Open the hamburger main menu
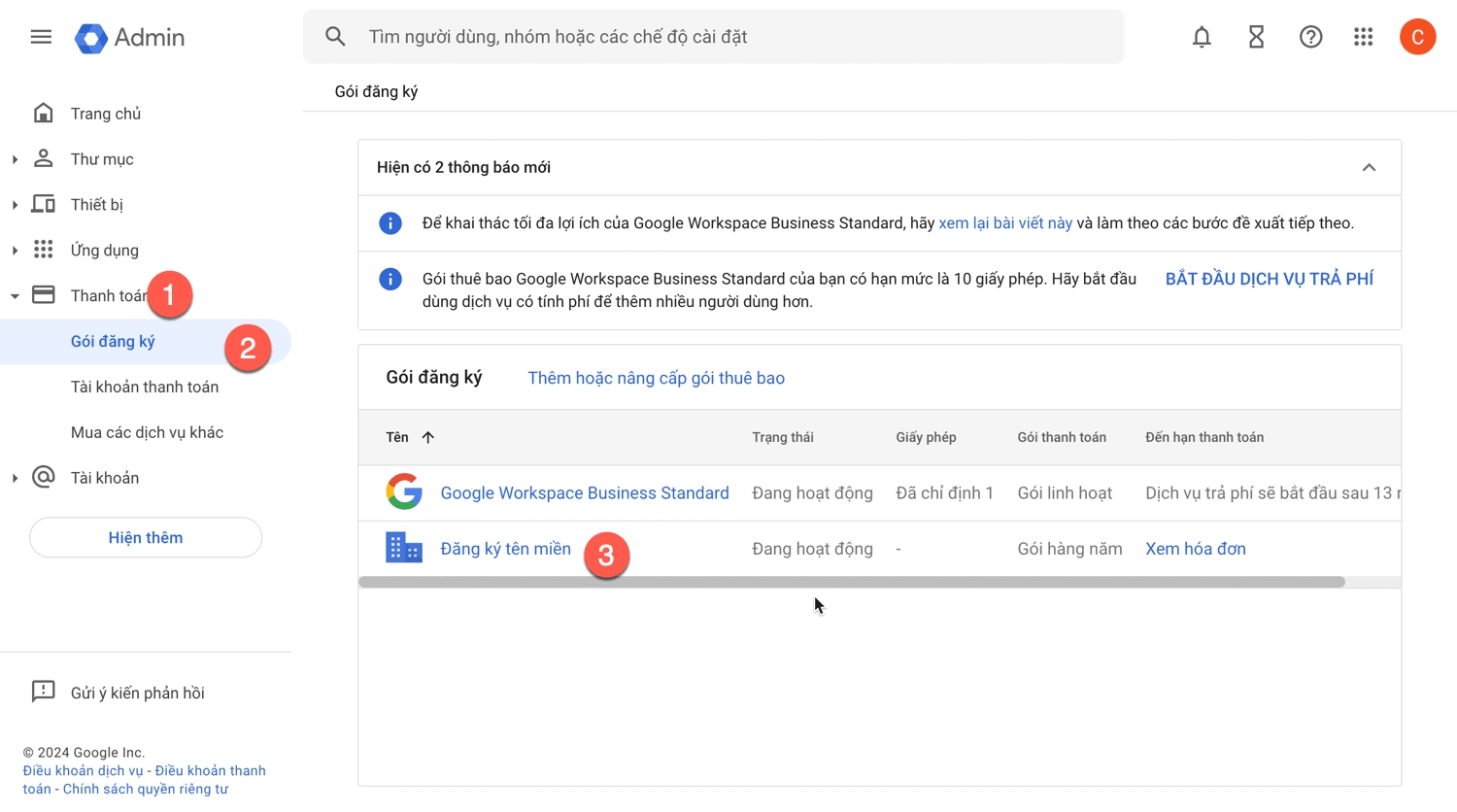 [41, 37]
